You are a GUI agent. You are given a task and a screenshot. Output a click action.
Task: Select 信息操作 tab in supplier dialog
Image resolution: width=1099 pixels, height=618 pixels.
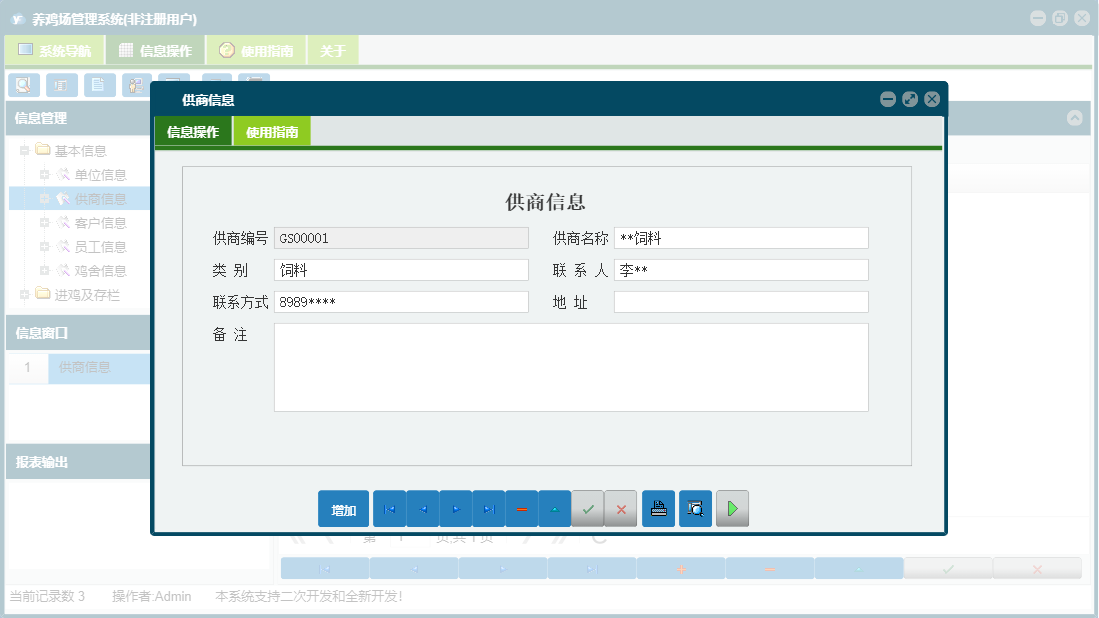pos(193,131)
